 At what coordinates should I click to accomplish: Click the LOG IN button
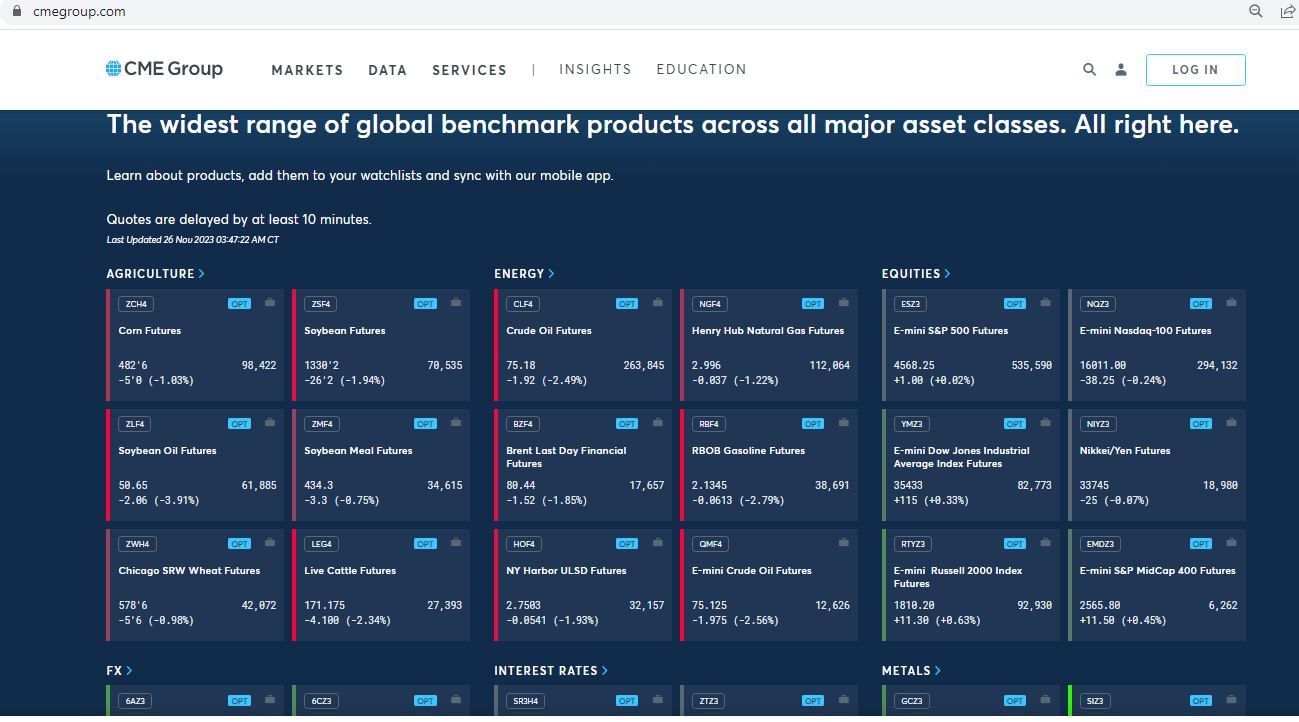click(1195, 70)
